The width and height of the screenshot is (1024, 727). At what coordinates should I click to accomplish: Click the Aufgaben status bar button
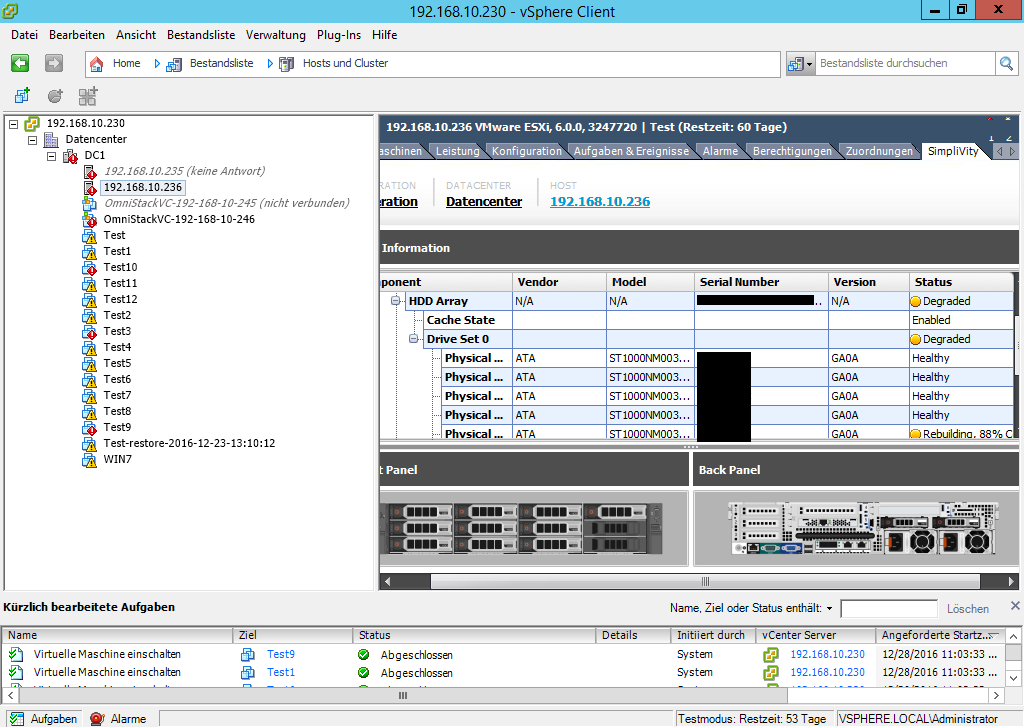click(44, 719)
